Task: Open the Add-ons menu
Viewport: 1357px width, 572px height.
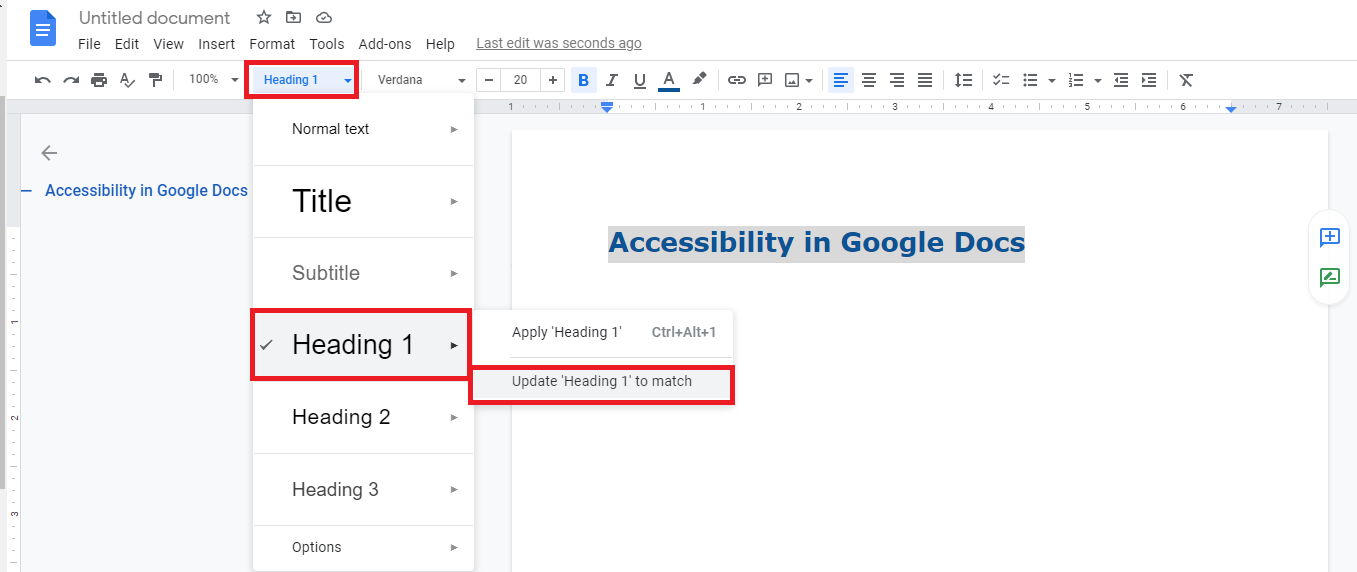Action: click(x=385, y=44)
